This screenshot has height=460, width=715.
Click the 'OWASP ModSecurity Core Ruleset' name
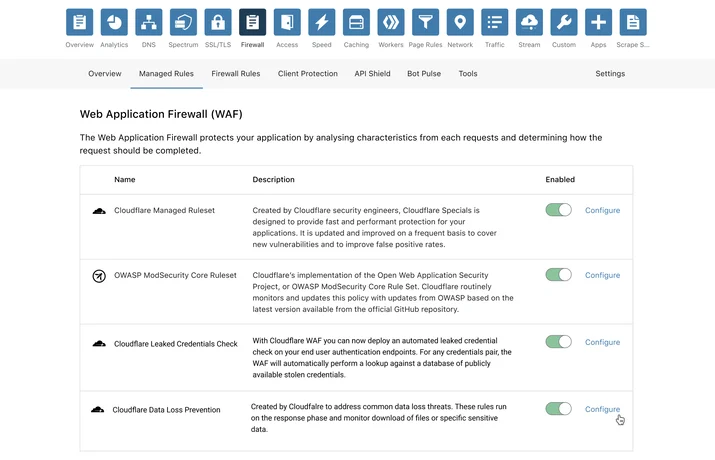click(x=175, y=275)
